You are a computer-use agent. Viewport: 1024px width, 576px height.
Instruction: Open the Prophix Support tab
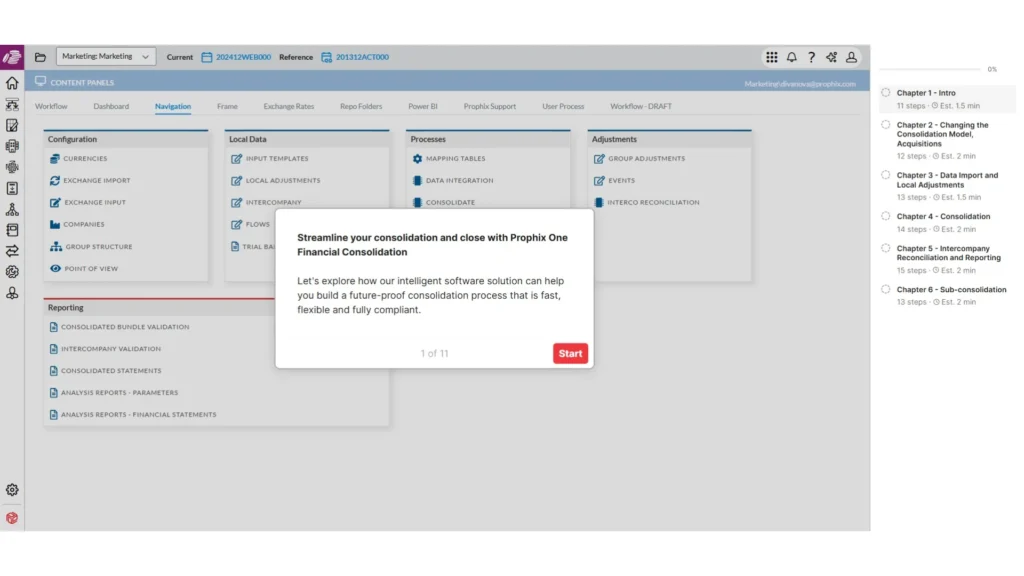pyautogui.click(x=490, y=106)
